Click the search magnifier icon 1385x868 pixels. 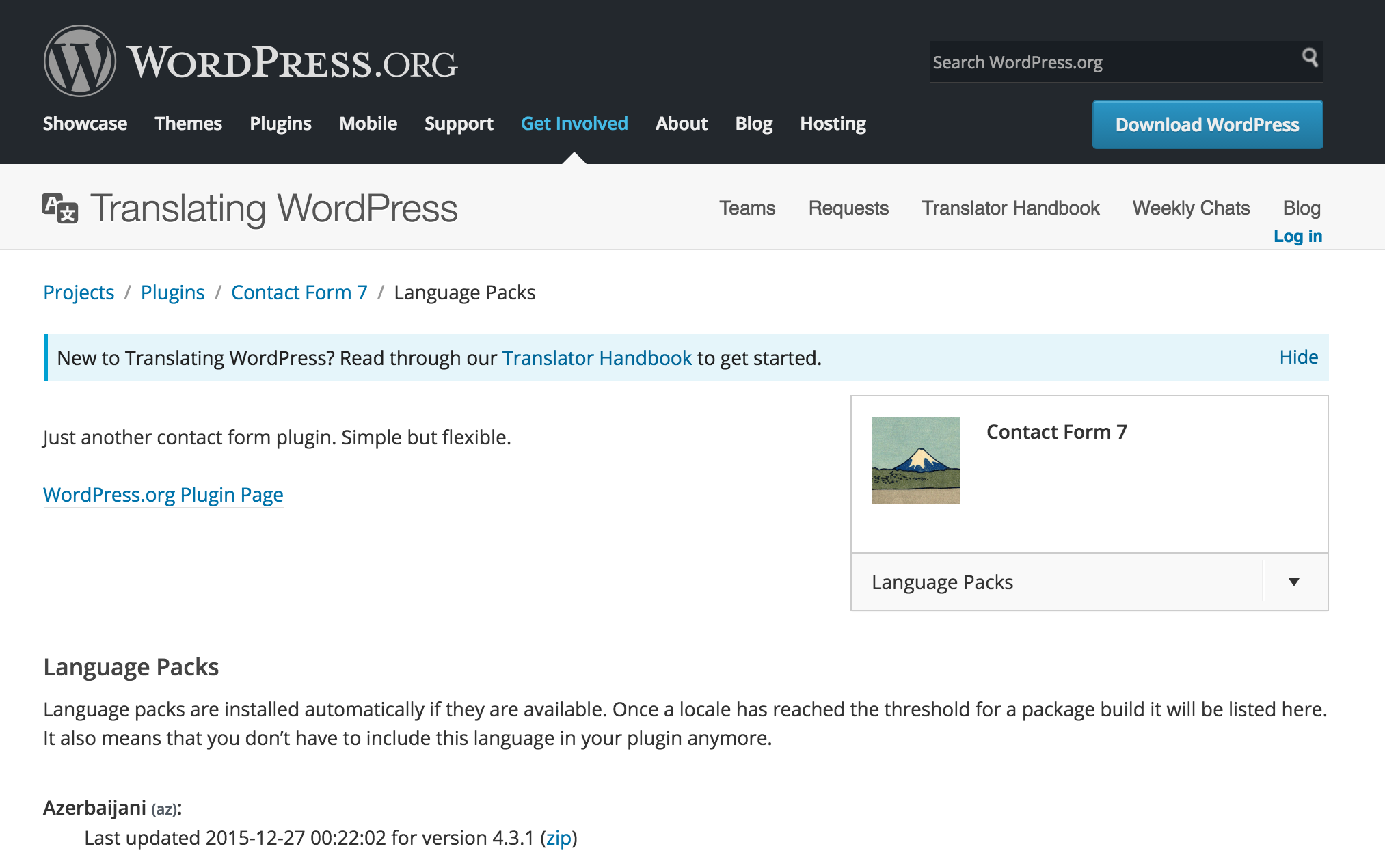[x=1310, y=57]
